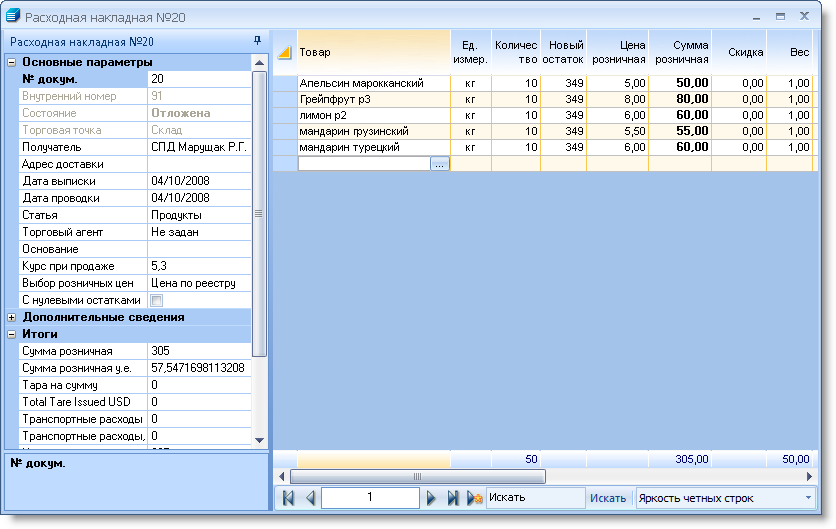Go to the next record
Image resolution: width=836 pixels, height=529 pixels.
coord(432,498)
